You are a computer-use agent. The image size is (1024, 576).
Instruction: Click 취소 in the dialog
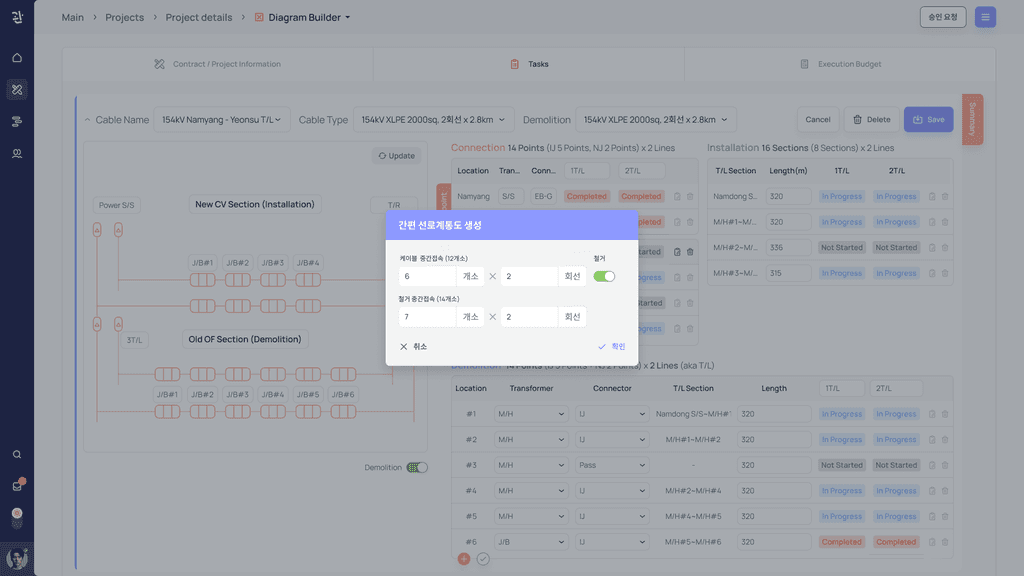point(413,347)
